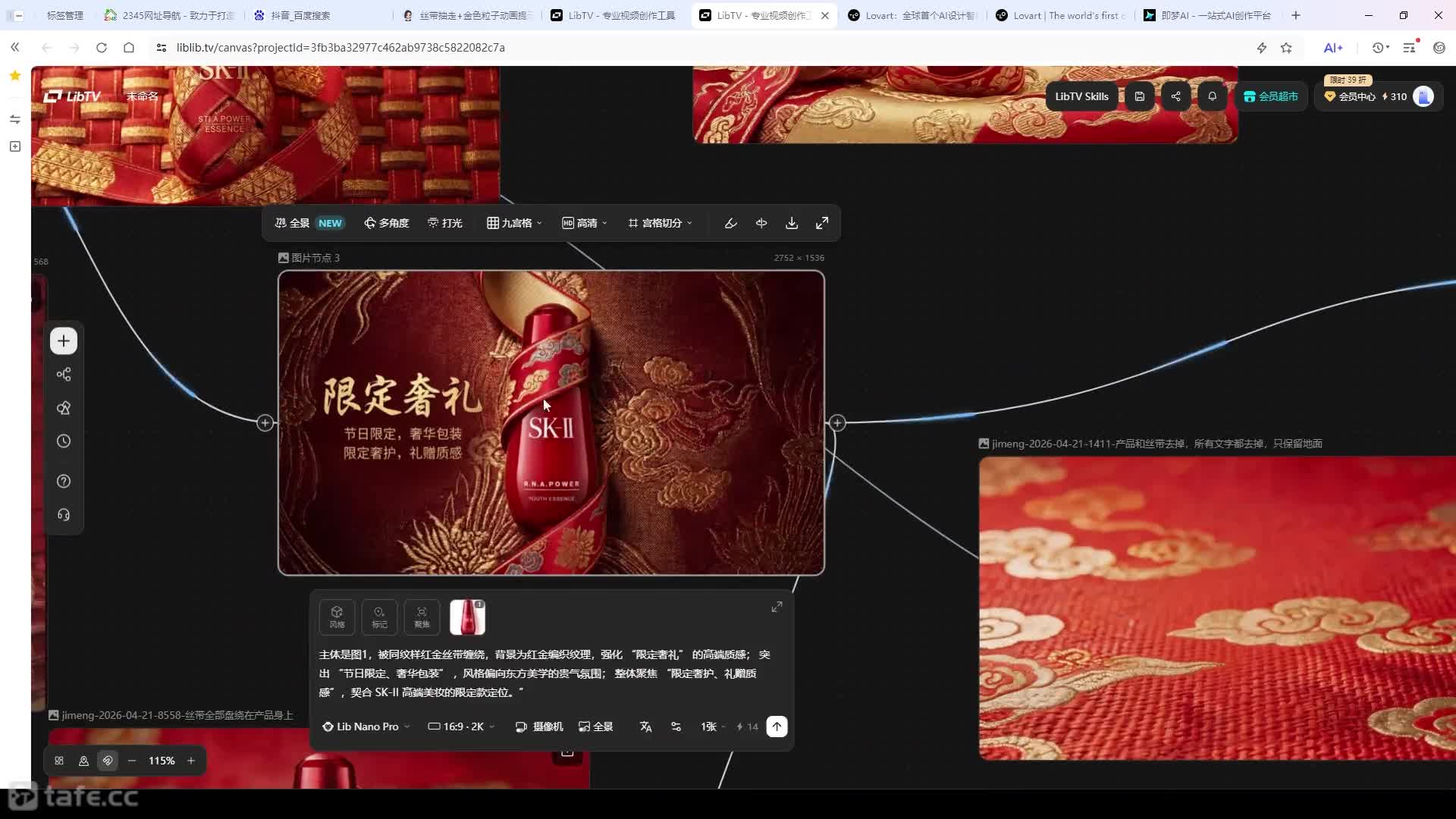Open the history clock icon in sidebar
Image resolution: width=1456 pixels, height=819 pixels.
click(64, 441)
